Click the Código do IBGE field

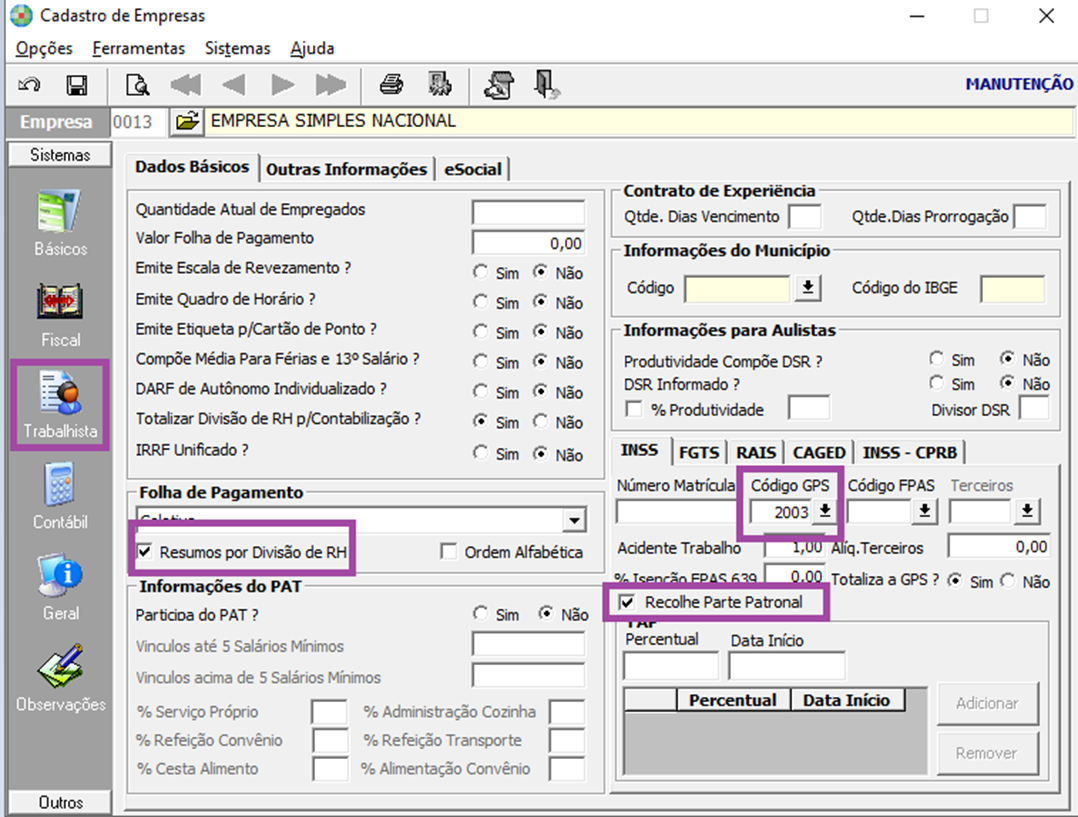coord(1013,289)
